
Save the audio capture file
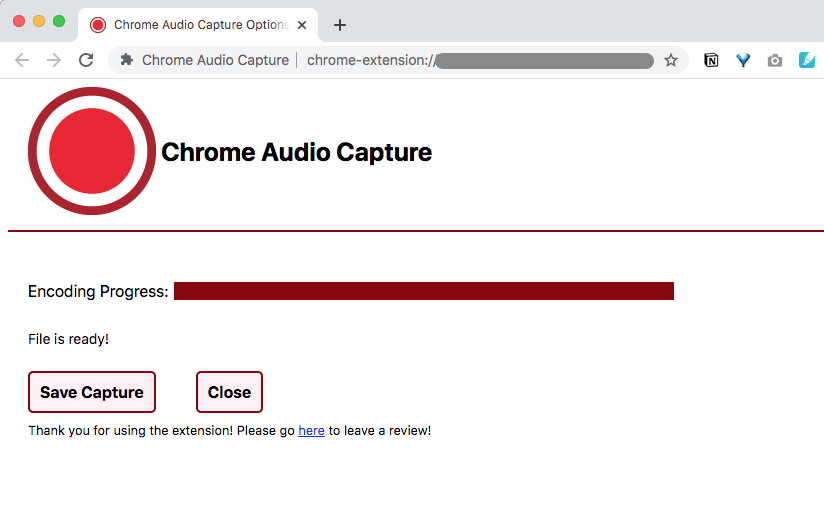[x=92, y=392]
